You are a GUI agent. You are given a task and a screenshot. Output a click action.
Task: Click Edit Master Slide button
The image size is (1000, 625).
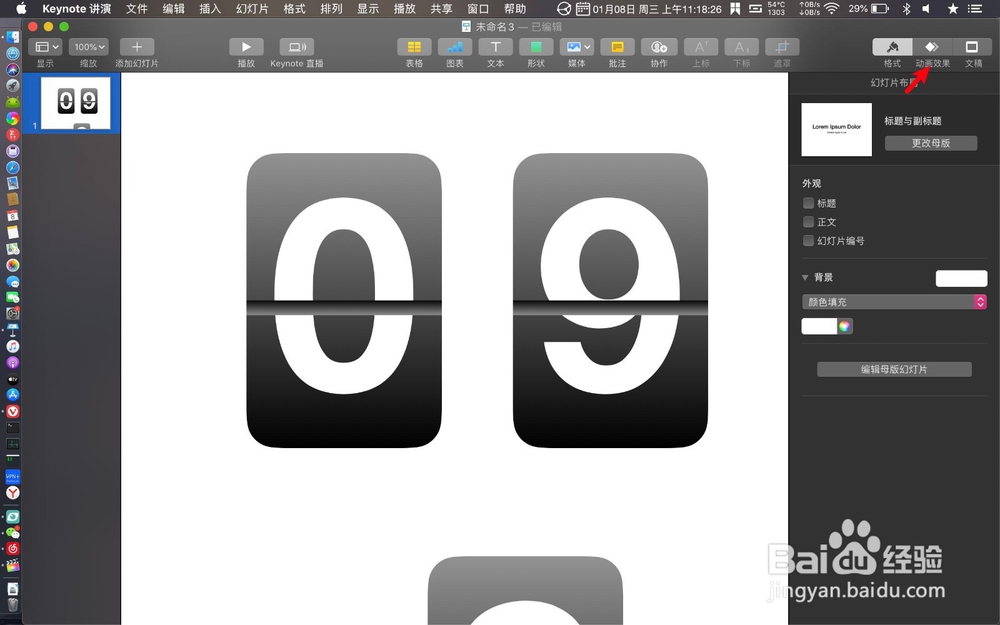click(894, 369)
